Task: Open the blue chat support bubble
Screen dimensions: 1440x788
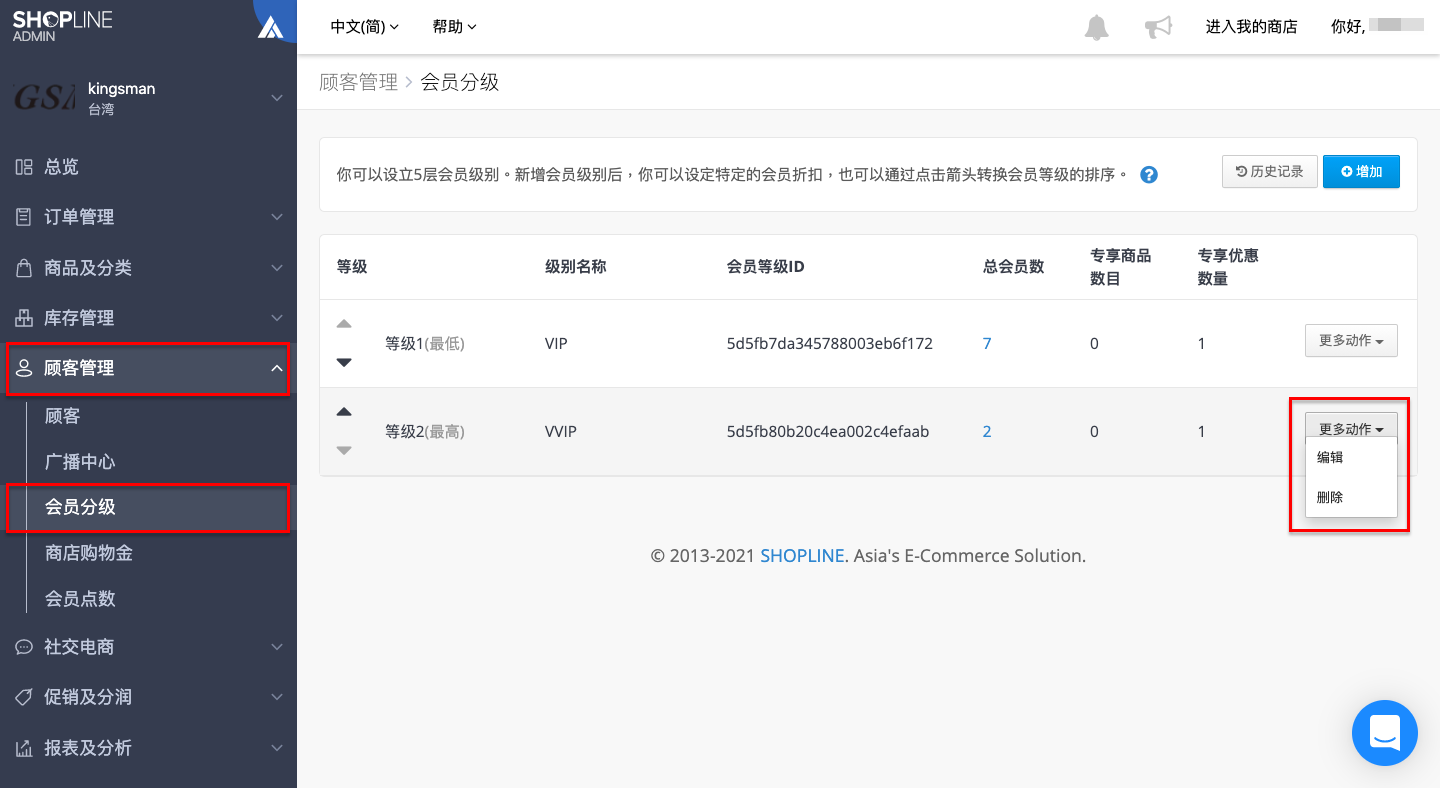Action: [1385, 733]
